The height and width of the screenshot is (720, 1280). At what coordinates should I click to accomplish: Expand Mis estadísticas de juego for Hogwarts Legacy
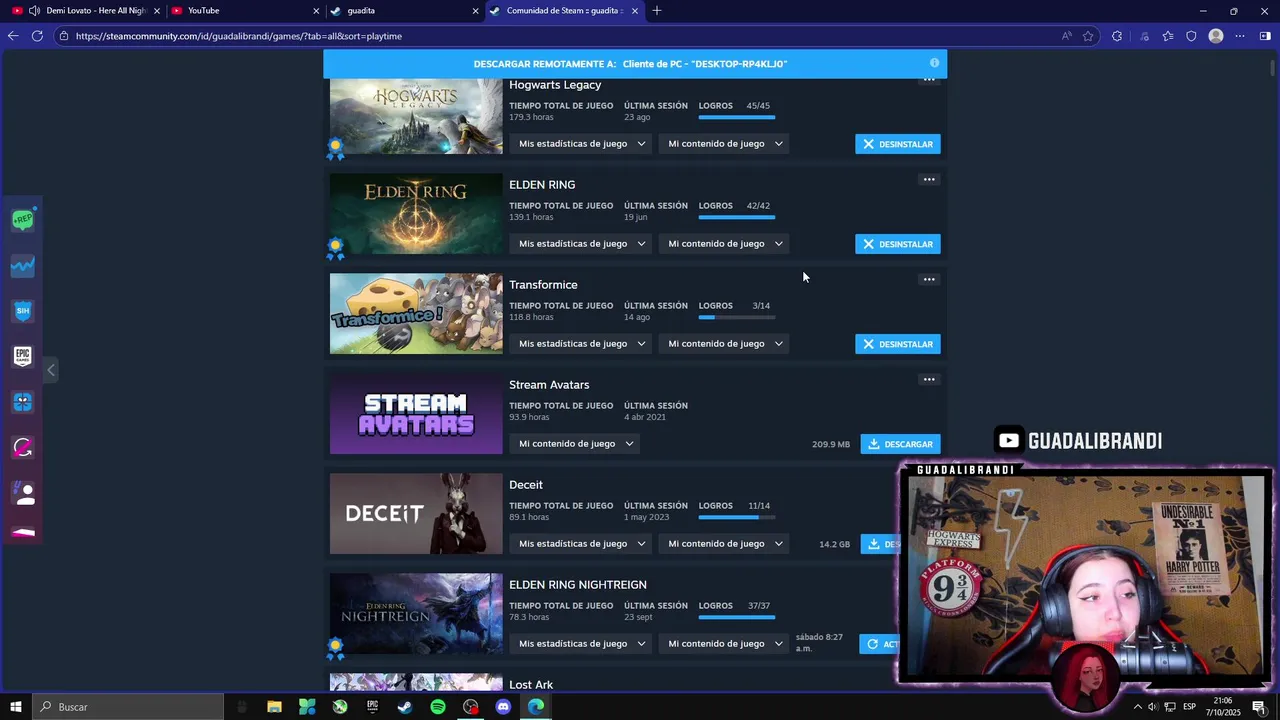pyautogui.click(x=582, y=144)
